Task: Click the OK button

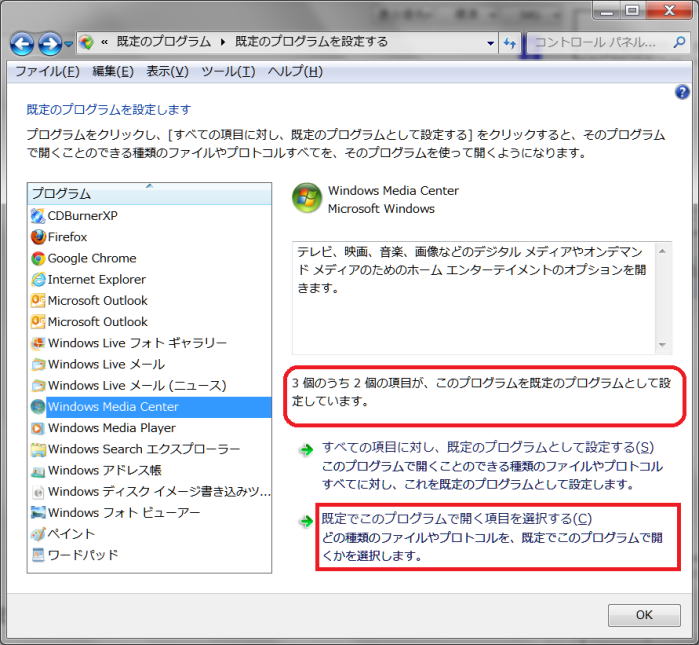Action: pyautogui.click(x=644, y=615)
